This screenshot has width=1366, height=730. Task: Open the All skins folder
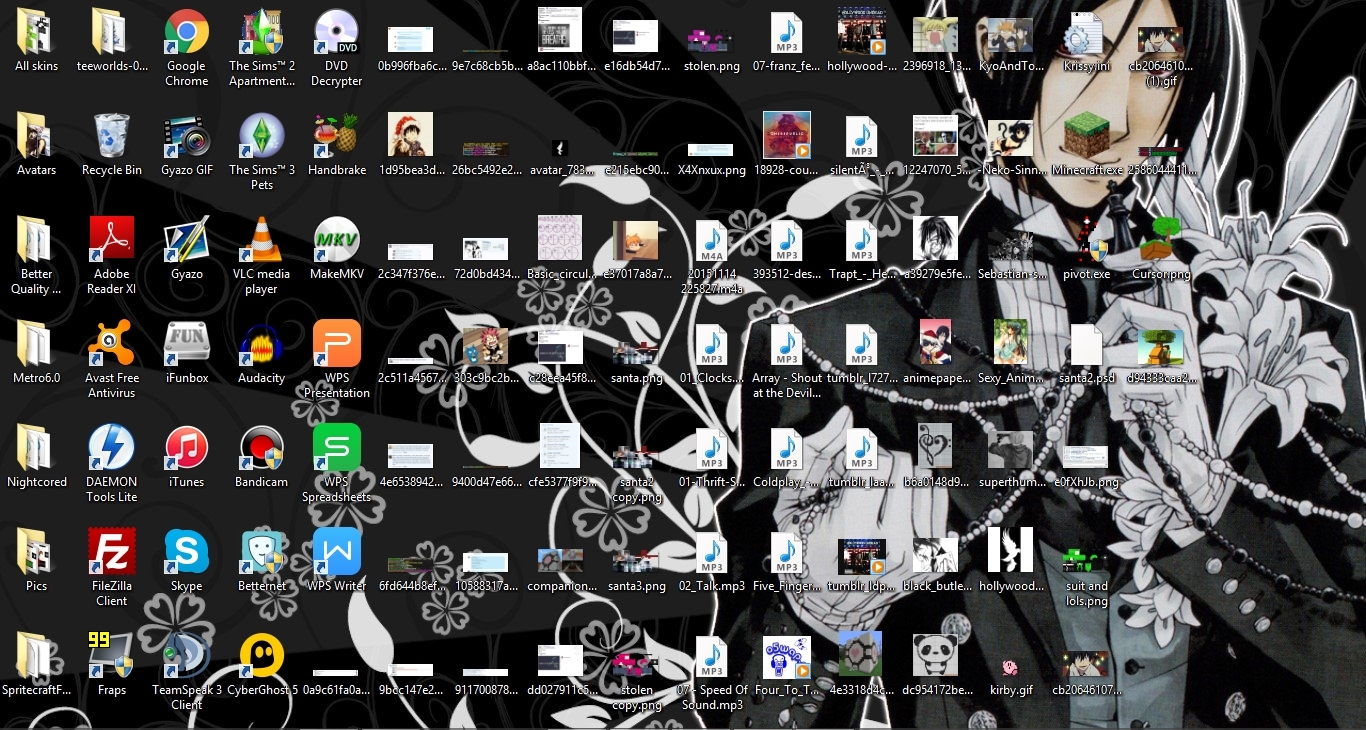click(37, 33)
